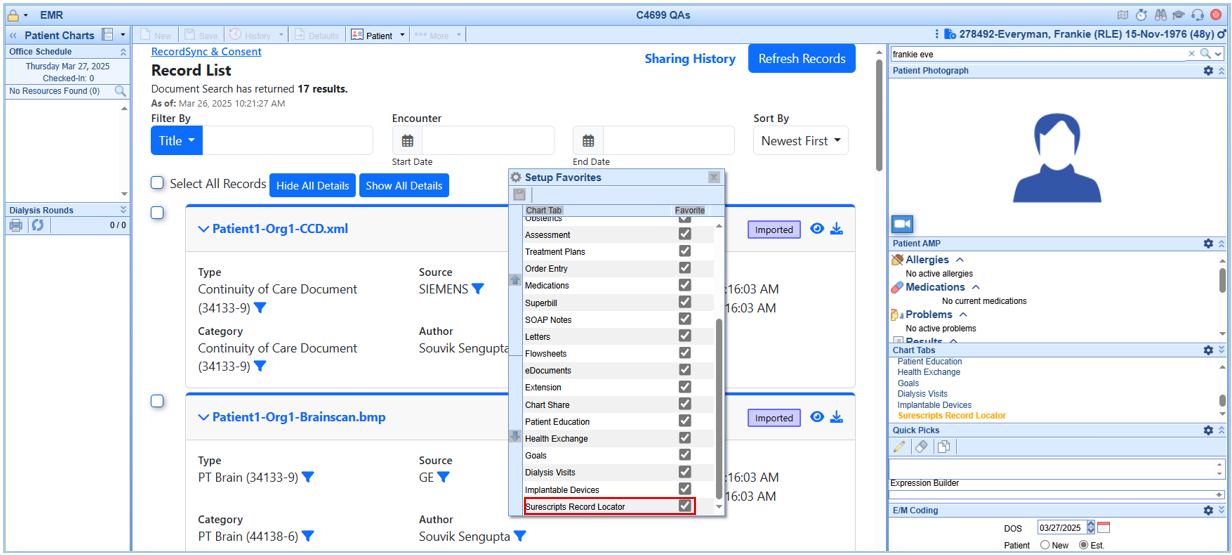This screenshot has height=555, width=1232.
Task: Toggle the Select All Records checkbox
Action: pyautogui.click(x=157, y=183)
